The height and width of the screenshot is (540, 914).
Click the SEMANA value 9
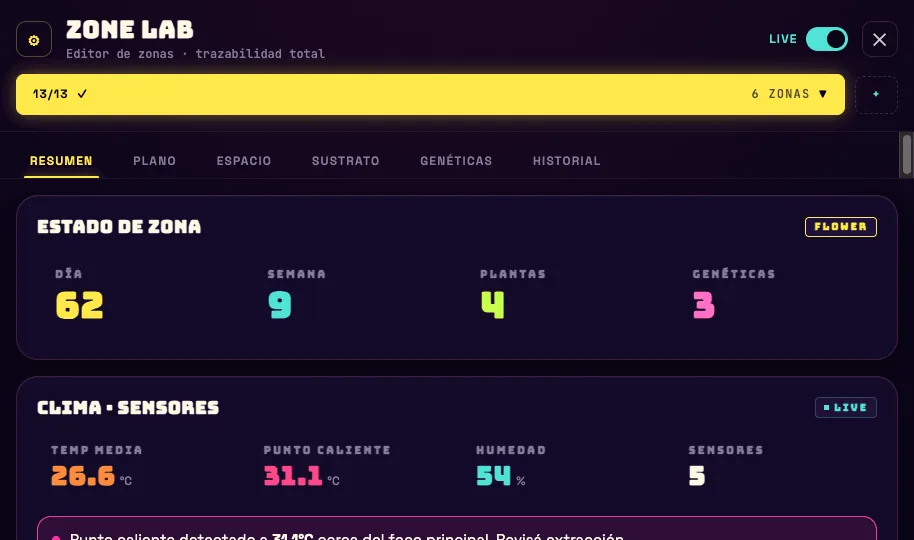280,305
